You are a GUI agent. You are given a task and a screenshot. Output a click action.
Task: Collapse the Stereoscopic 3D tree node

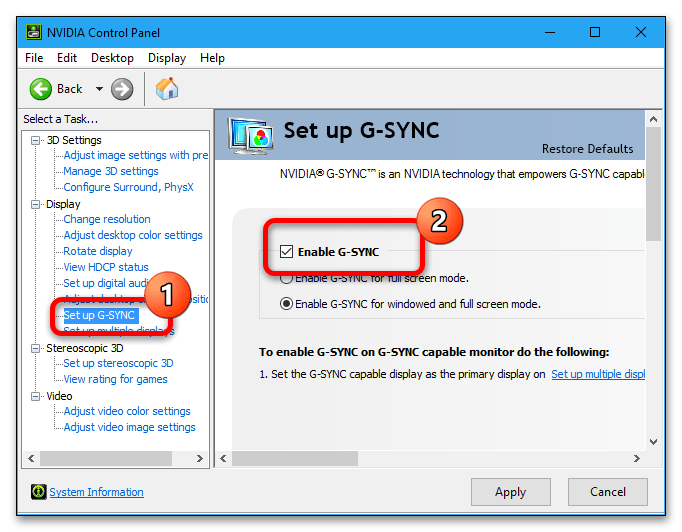click(x=35, y=348)
